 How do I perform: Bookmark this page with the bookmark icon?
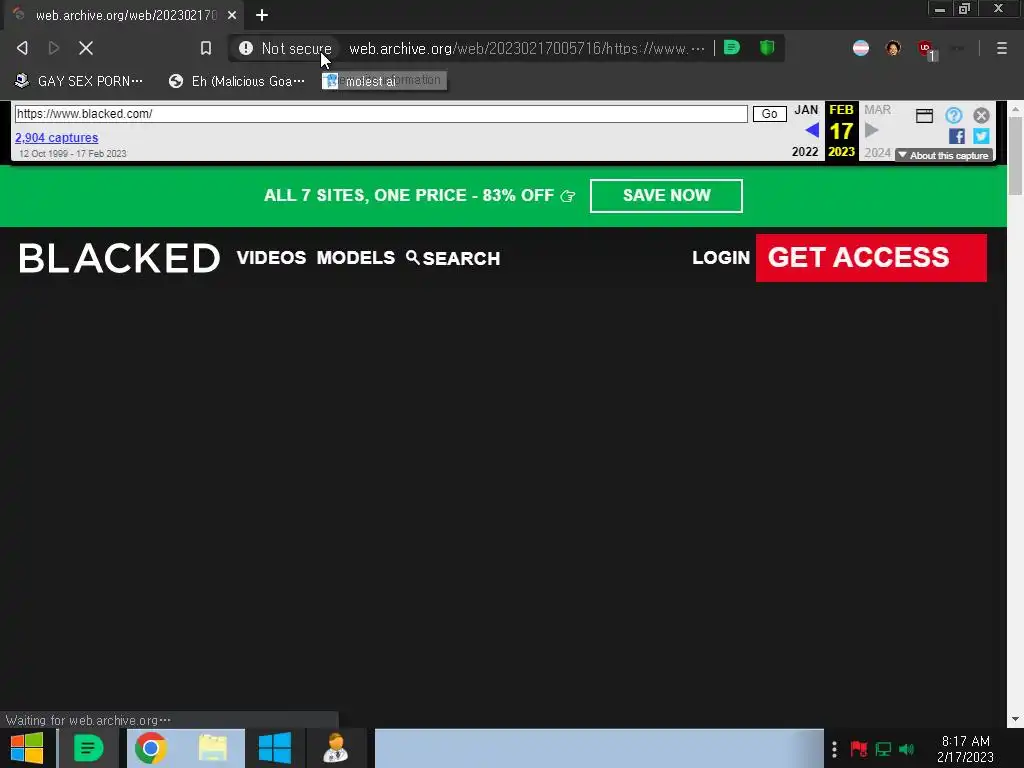(206, 48)
